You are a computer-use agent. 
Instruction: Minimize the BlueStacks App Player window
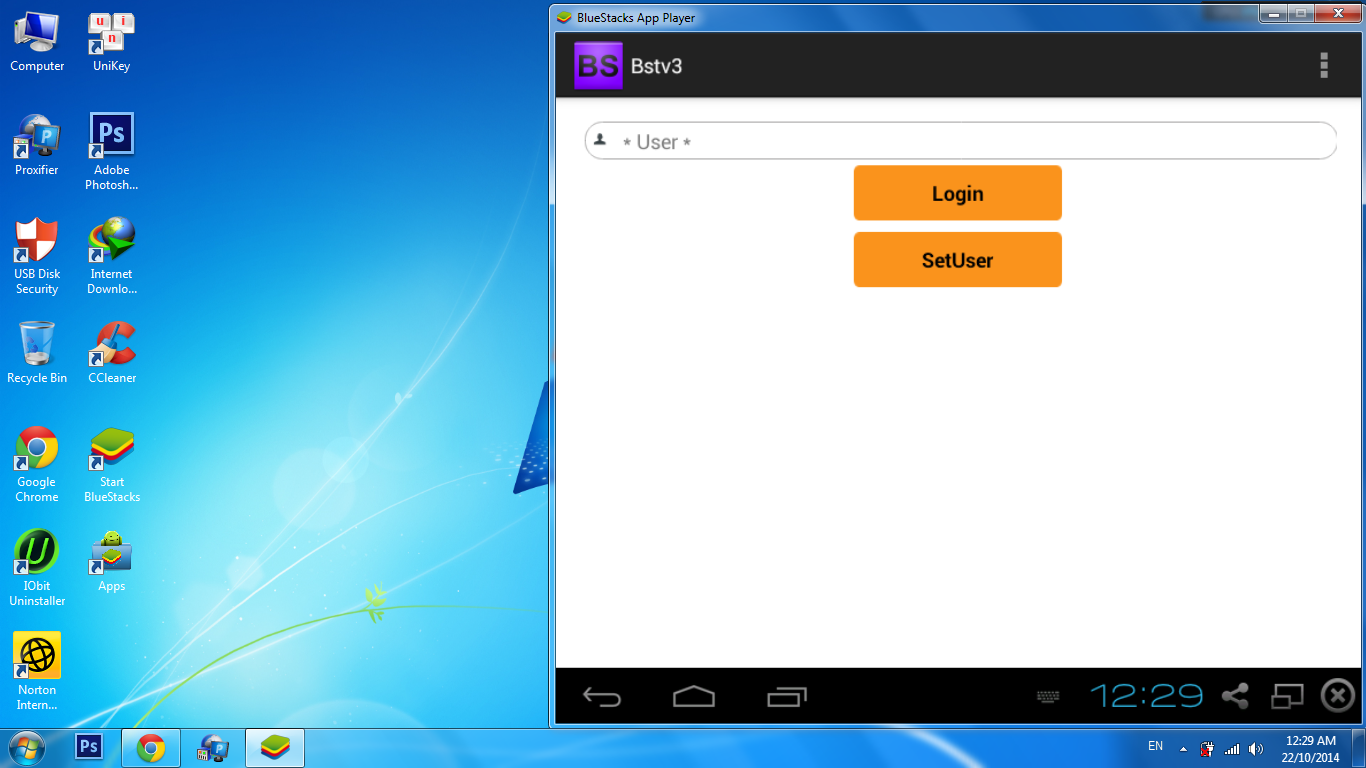pos(1271,13)
